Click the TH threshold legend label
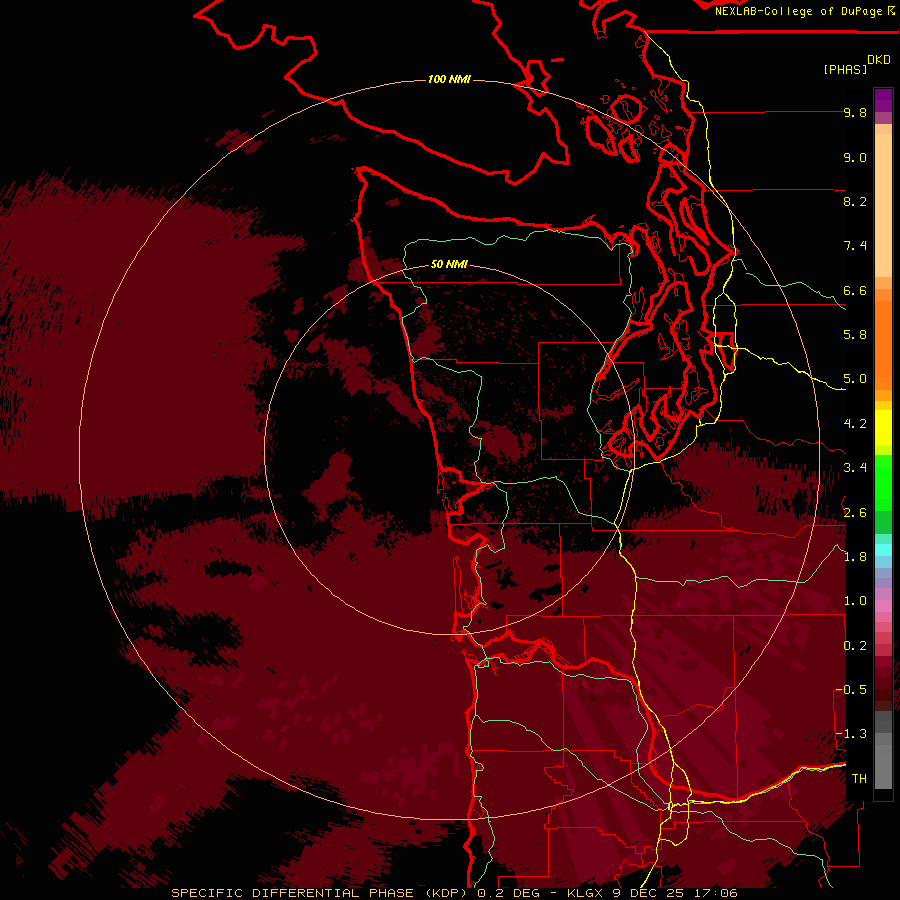 pyautogui.click(x=859, y=779)
